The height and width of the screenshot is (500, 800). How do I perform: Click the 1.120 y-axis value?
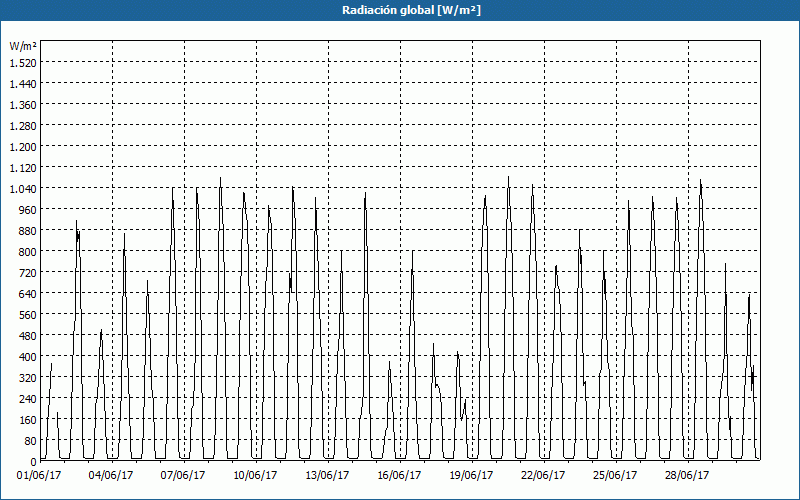[23, 167]
